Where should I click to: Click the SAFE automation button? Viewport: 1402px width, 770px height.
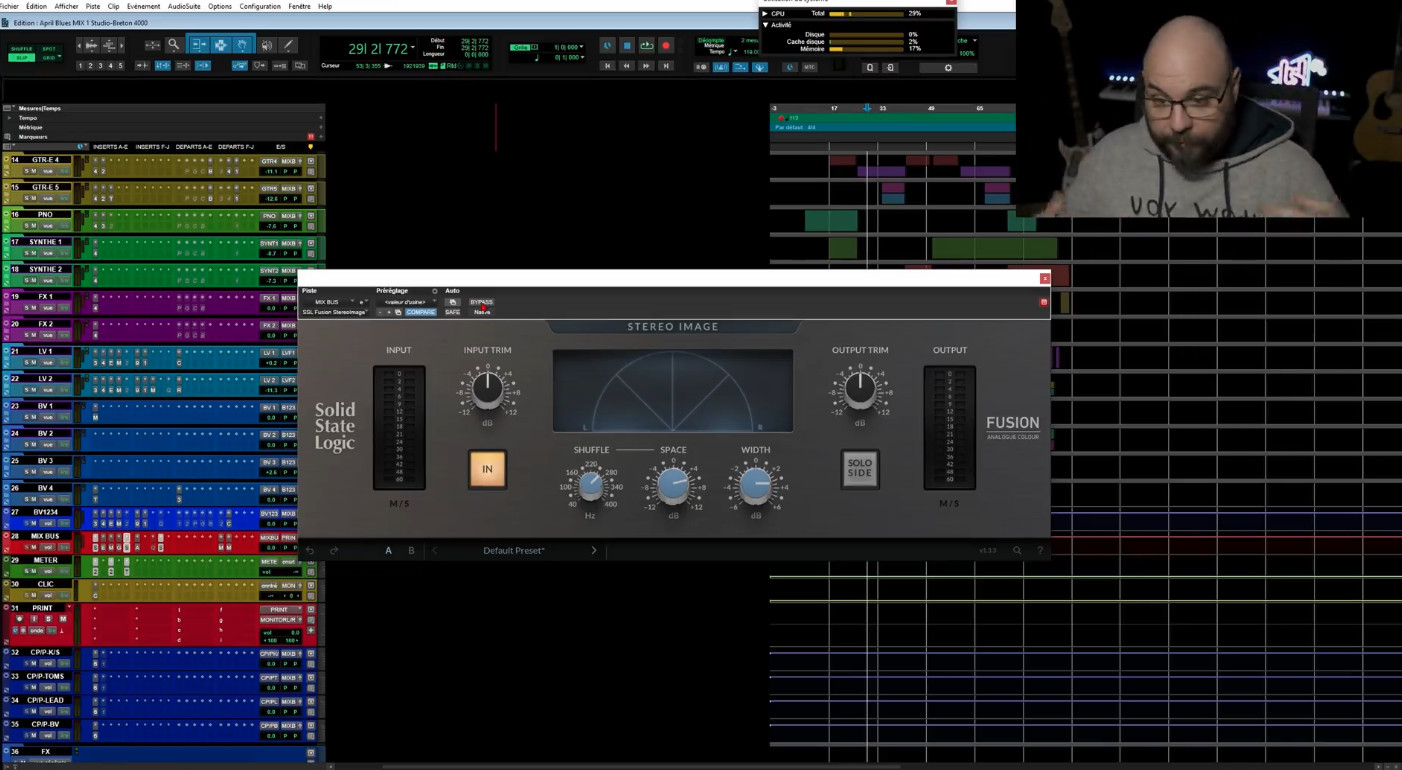(x=452, y=312)
